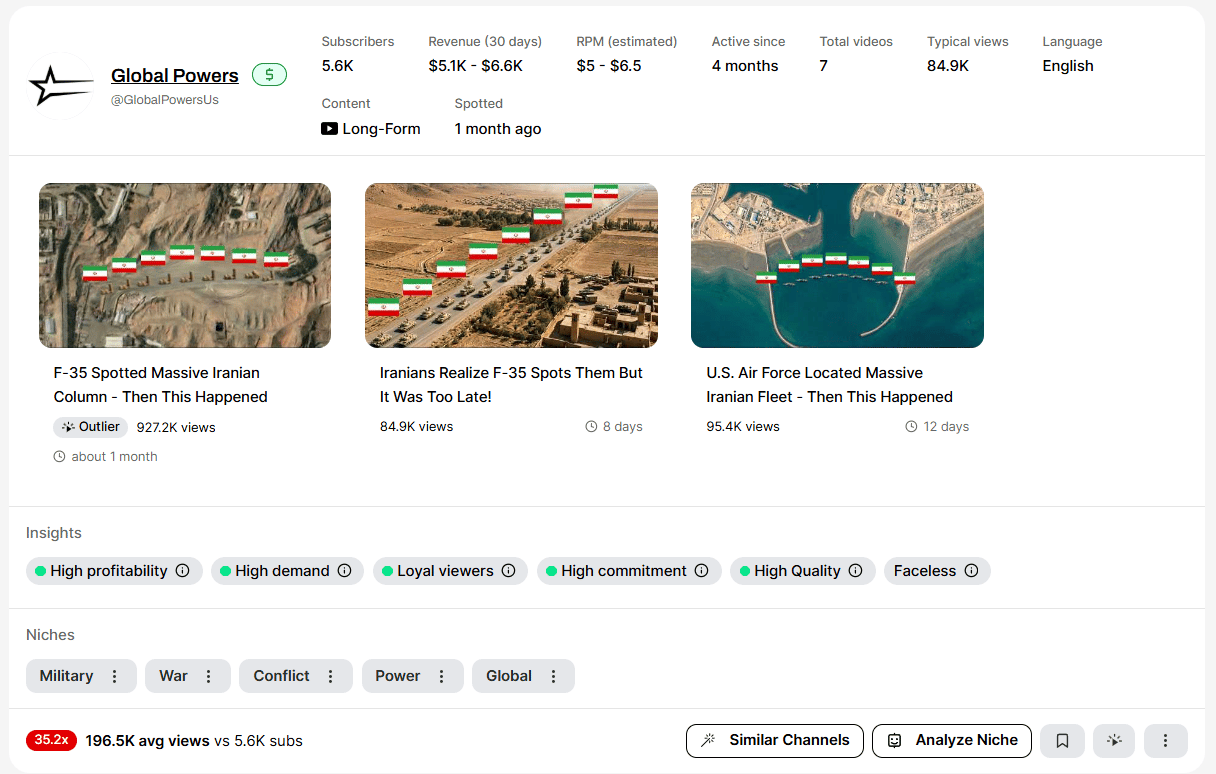Show info for High profitability insight

pos(183,571)
